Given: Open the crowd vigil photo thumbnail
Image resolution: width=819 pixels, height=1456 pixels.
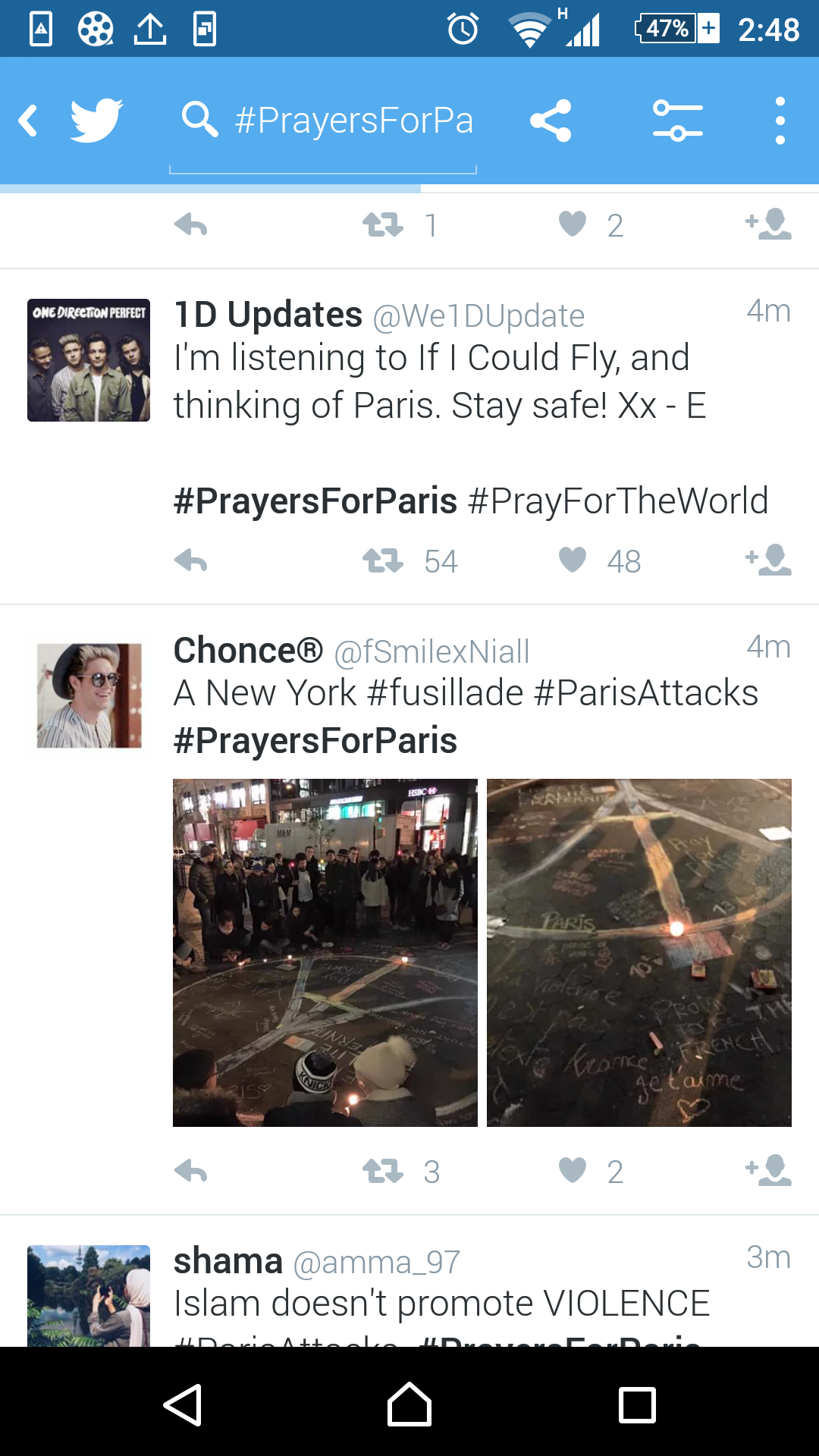Looking at the screenshot, I should (325, 952).
